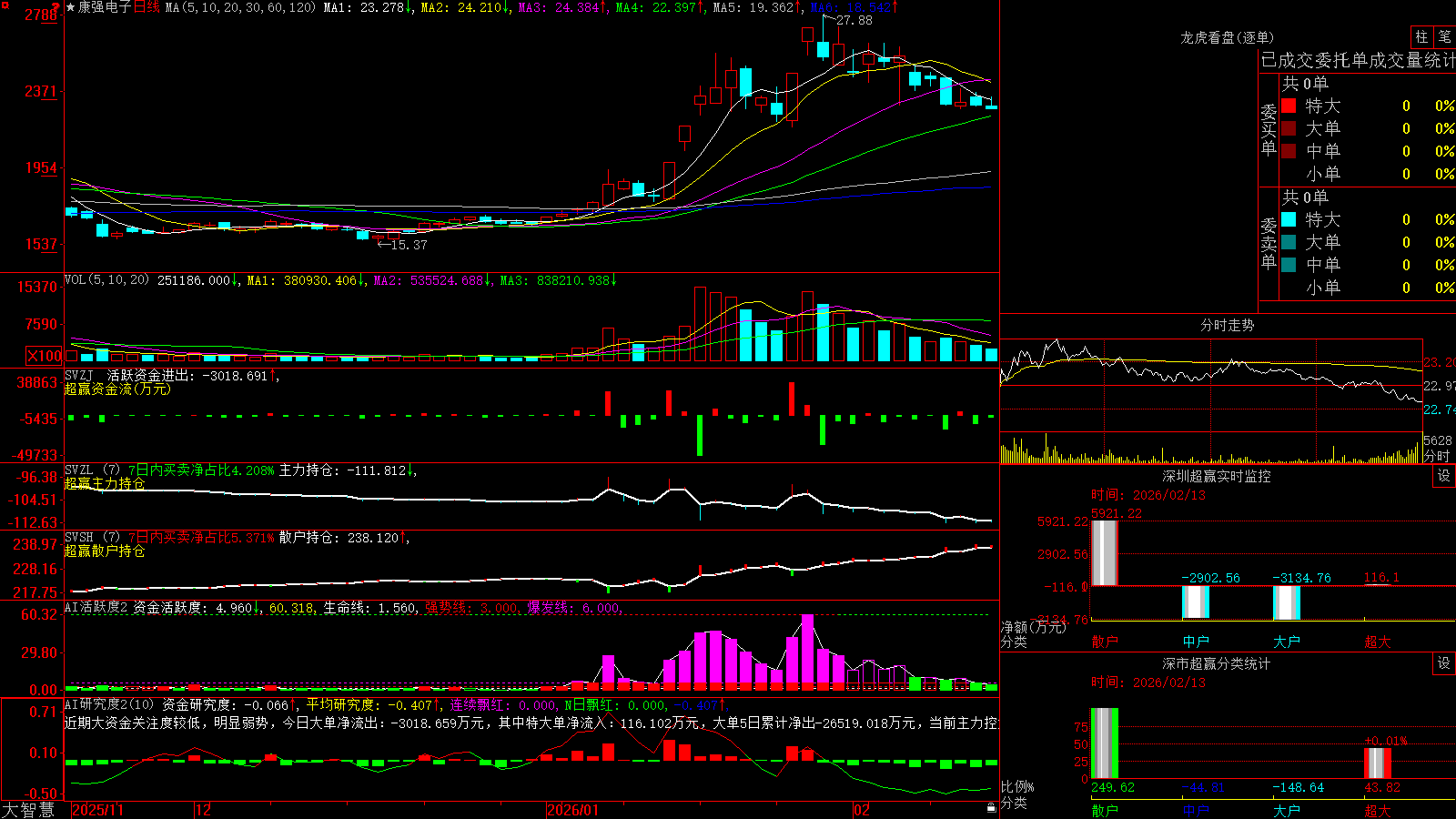This screenshot has width=1456, height=819.
Task: Click the 深圳超赢实时监控 panel title
Action: [1216, 476]
